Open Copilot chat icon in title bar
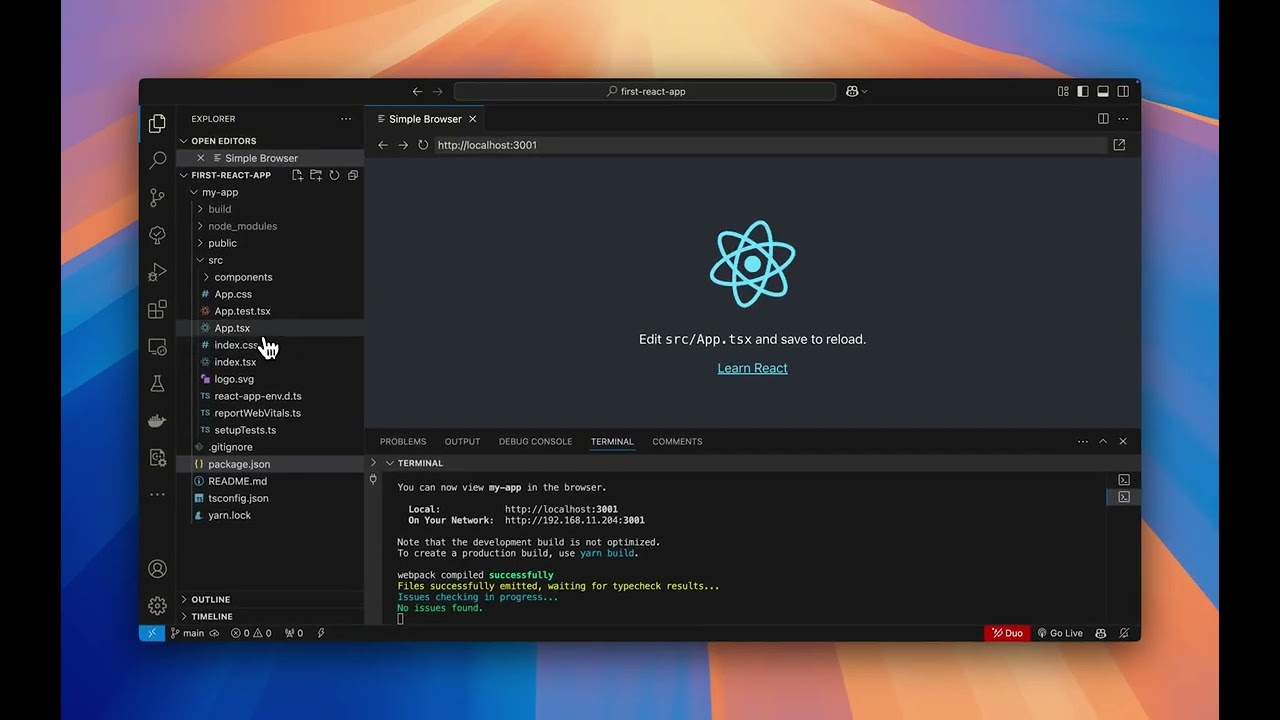Viewport: 1280px width, 720px height. tap(852, 91)
